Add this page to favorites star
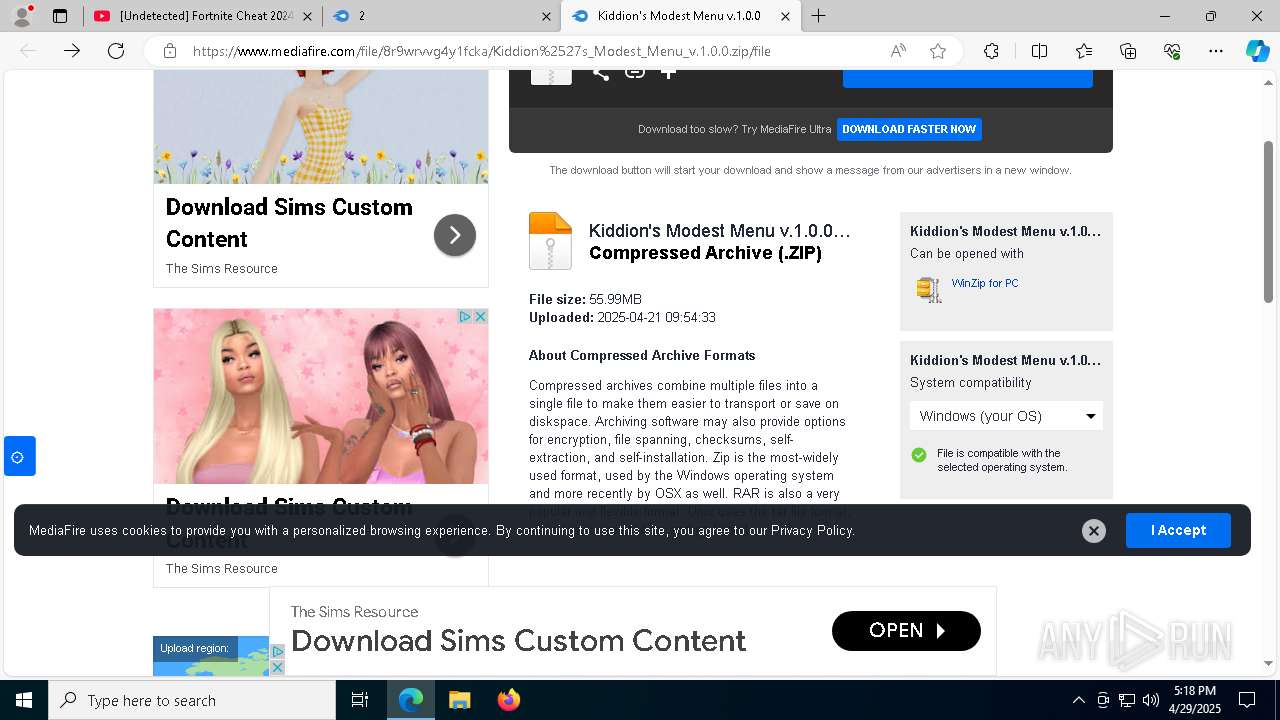 point(938,51)
